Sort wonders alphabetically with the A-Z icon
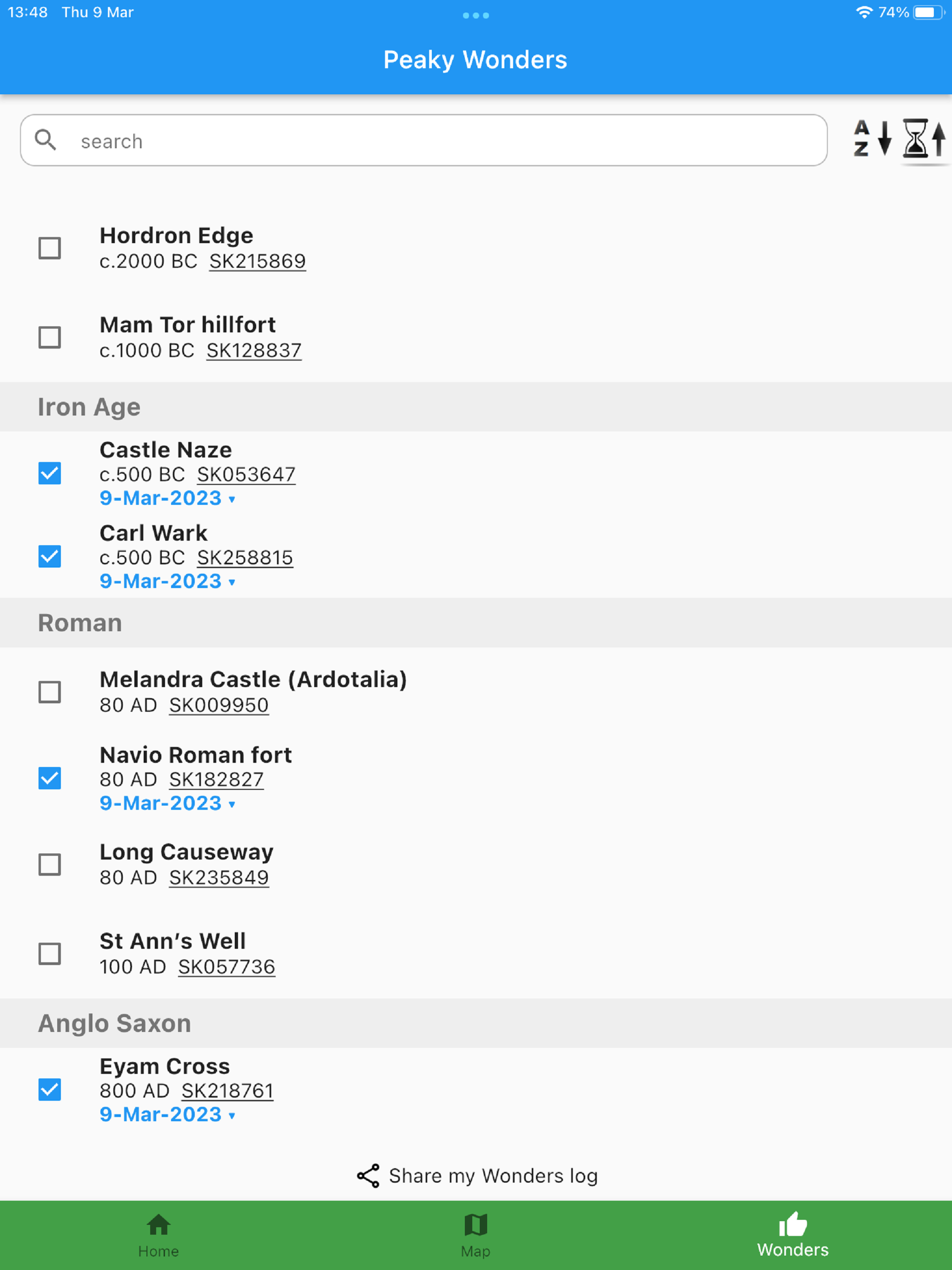 (x=872, y=139)
